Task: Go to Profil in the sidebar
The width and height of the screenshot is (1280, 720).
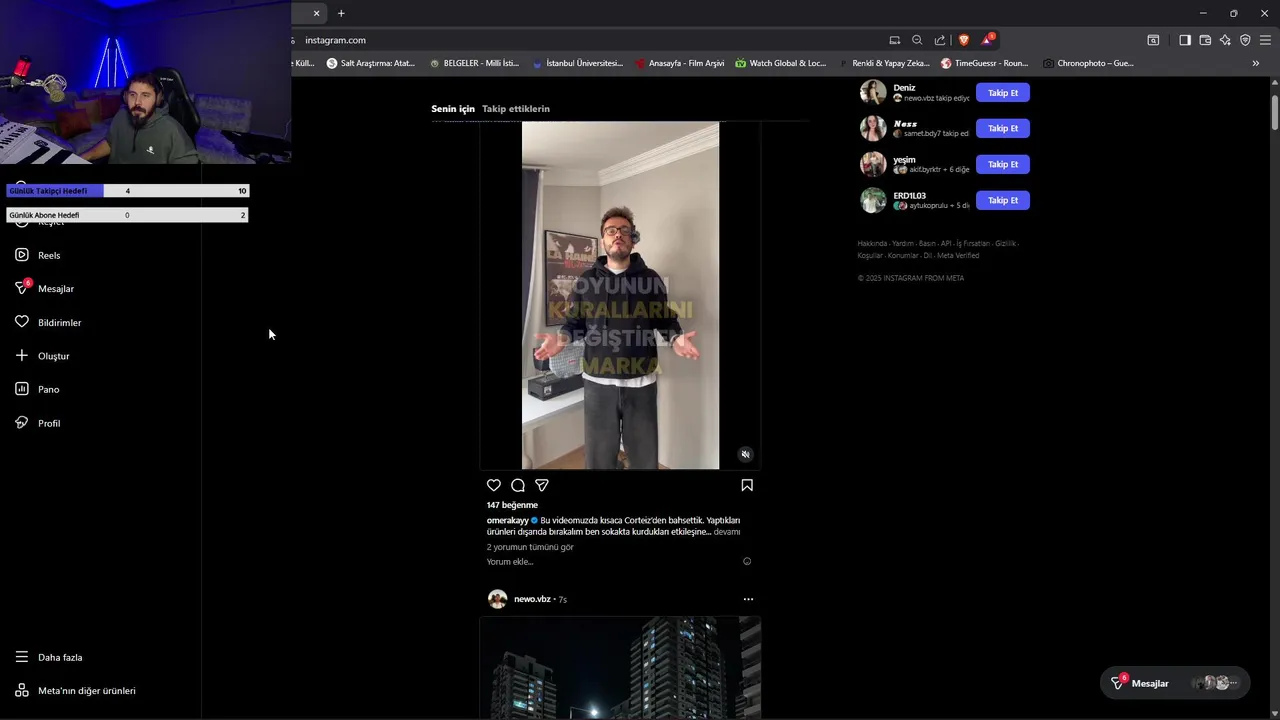Action: [x=37, y=423]
